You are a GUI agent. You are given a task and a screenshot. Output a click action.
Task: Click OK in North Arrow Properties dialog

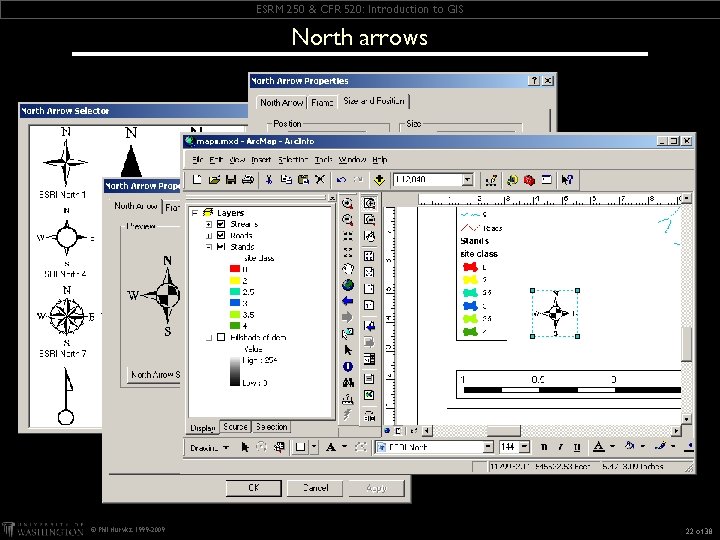[253, 488]
